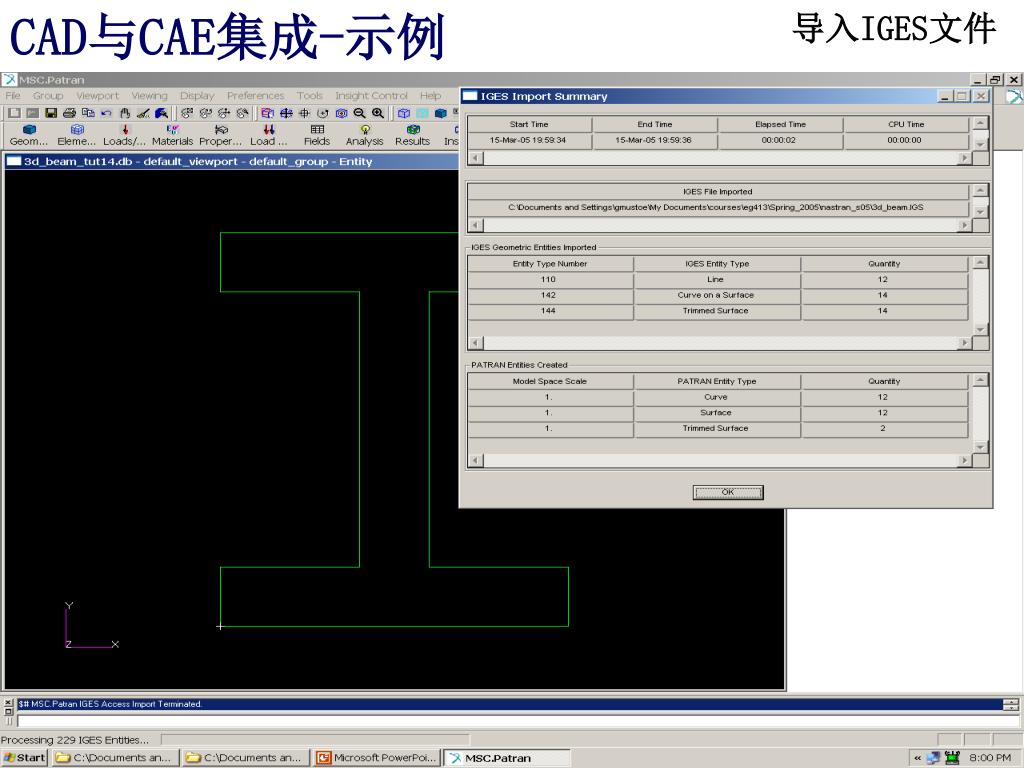Switch to Microsoft PowerPoint taskbar button

click(377, 758)
